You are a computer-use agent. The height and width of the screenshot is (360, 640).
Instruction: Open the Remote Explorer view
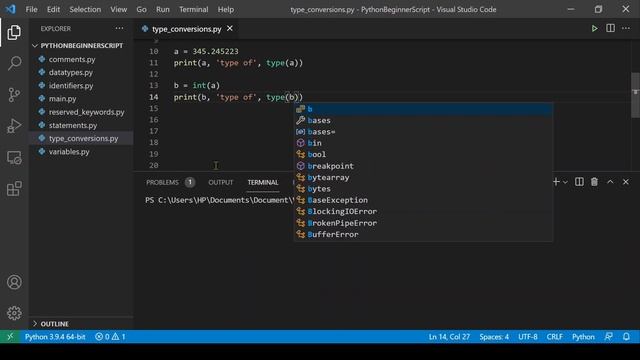coord(14,158)
